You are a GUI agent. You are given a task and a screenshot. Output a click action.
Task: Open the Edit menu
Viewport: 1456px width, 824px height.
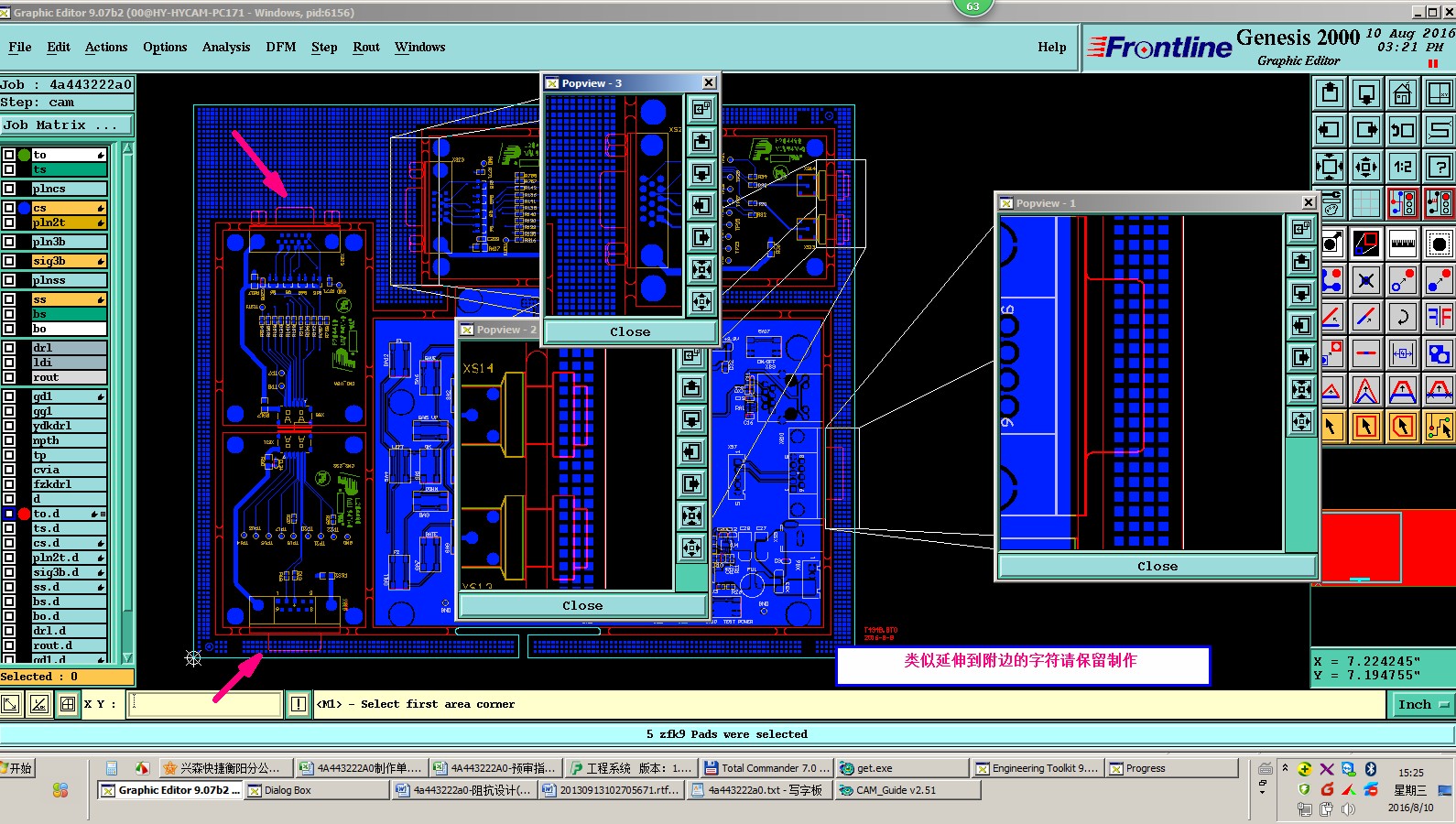coord(59,48)
